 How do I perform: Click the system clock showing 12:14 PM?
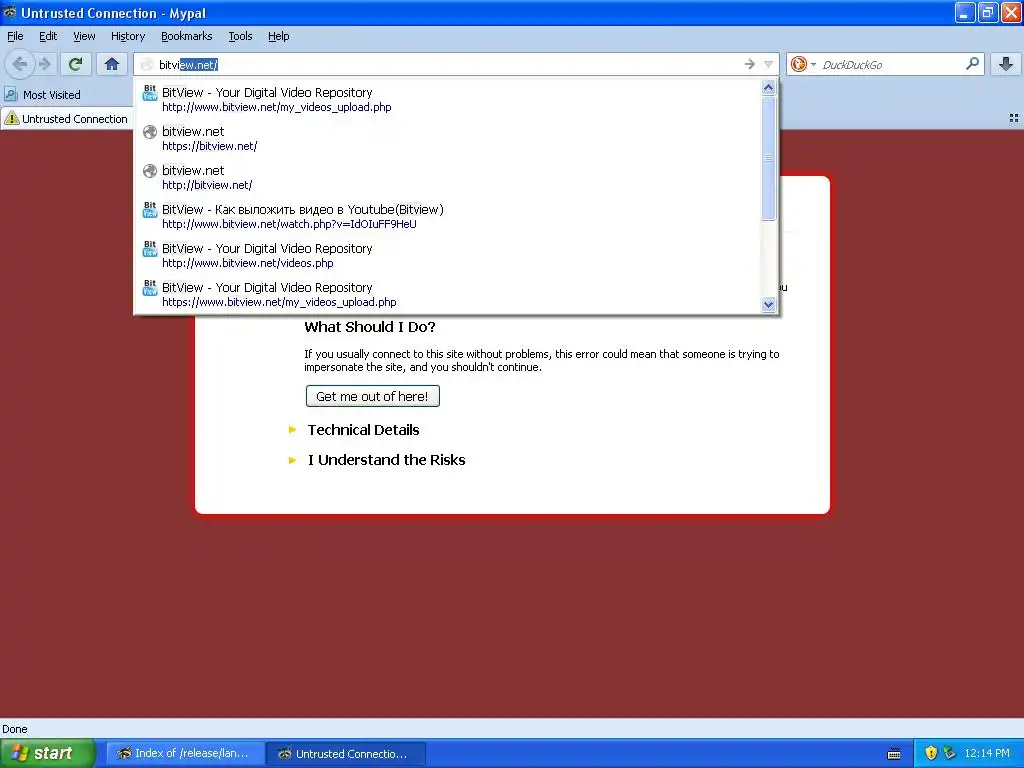pyautogui.click(x=987, y=753)
